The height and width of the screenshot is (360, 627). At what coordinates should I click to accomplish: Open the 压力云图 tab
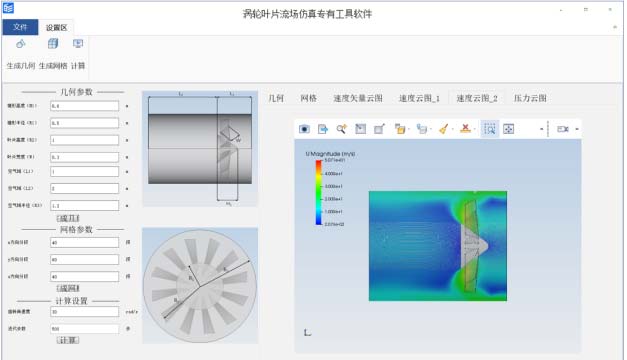530,98
